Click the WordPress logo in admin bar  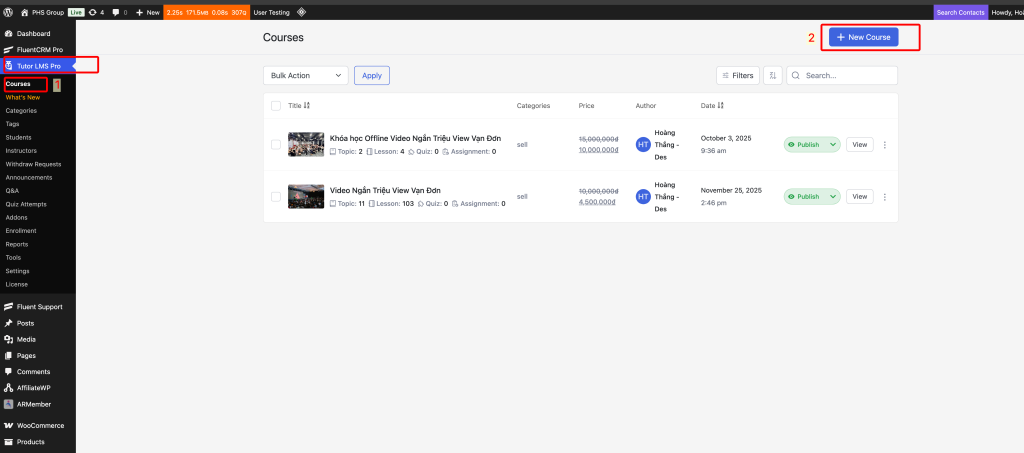(9, 12)
